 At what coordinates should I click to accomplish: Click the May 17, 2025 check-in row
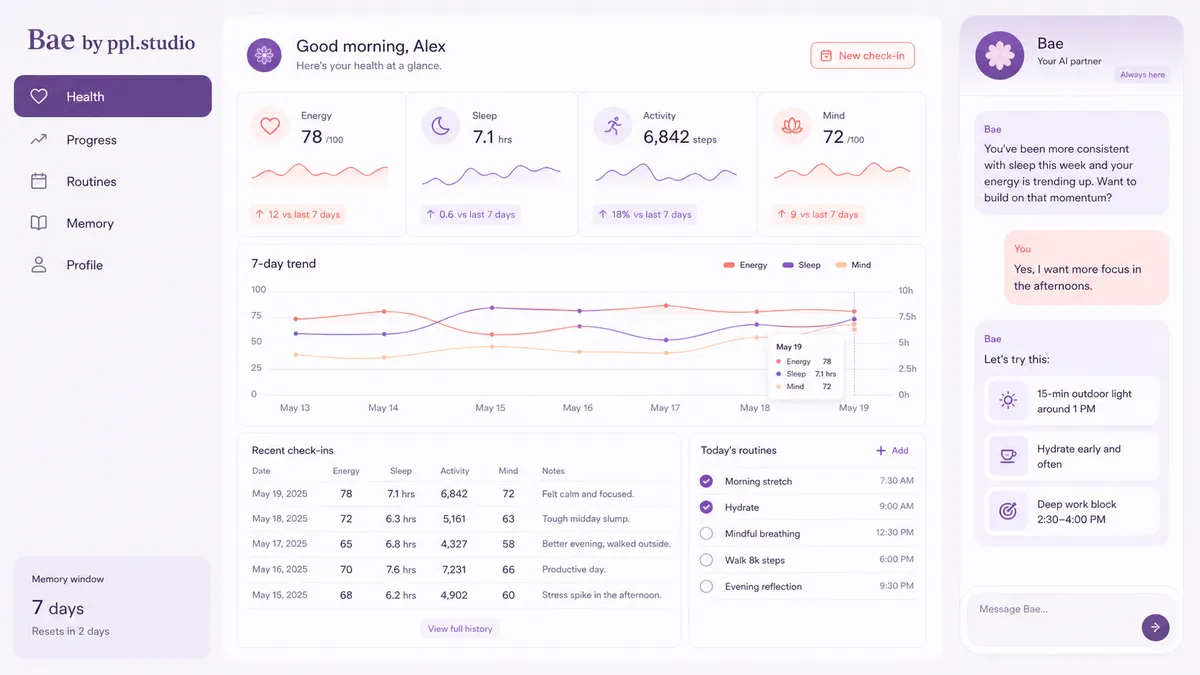click(459, 544)
